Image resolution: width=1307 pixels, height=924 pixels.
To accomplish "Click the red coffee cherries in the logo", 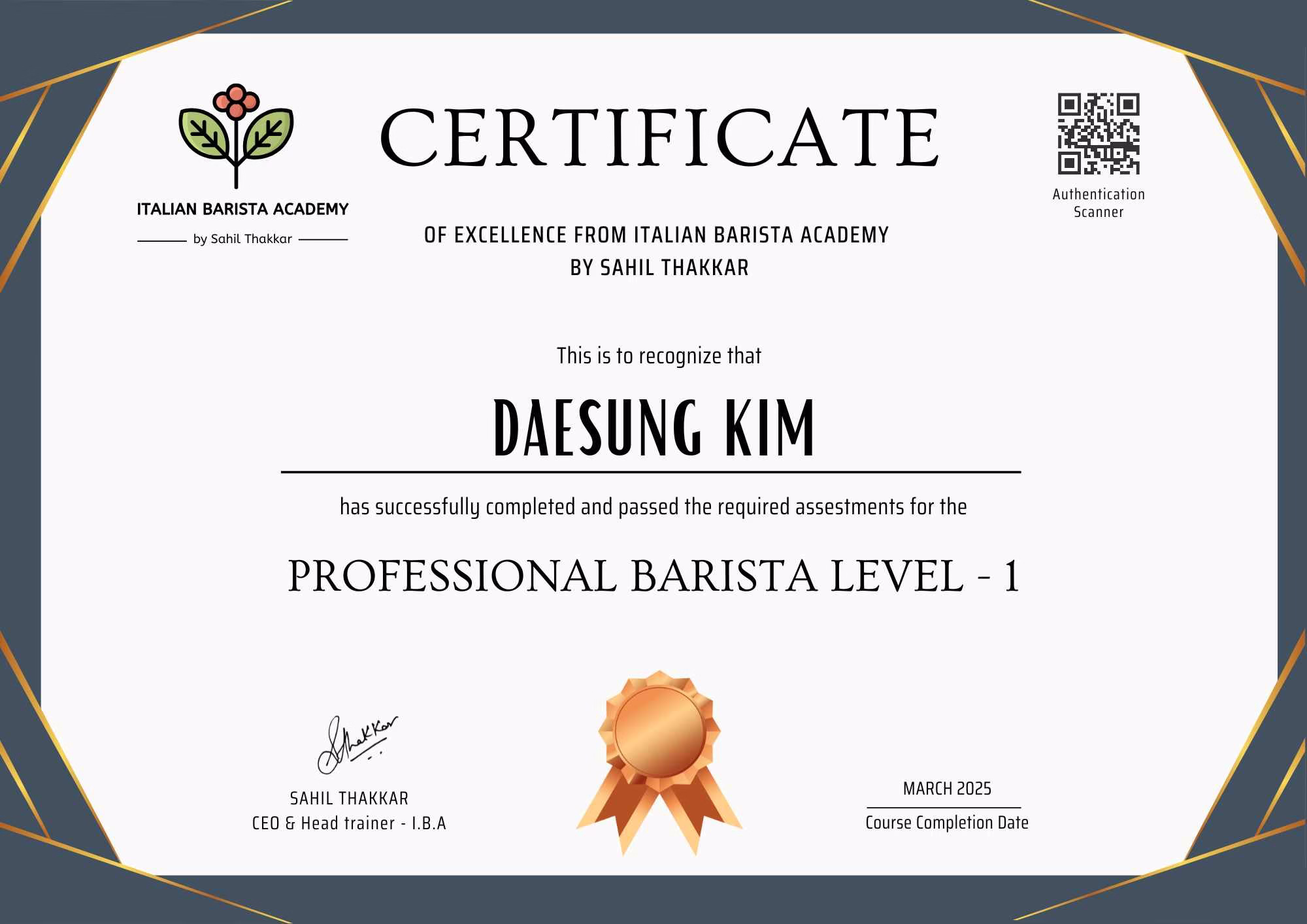I will coord(236,102).
